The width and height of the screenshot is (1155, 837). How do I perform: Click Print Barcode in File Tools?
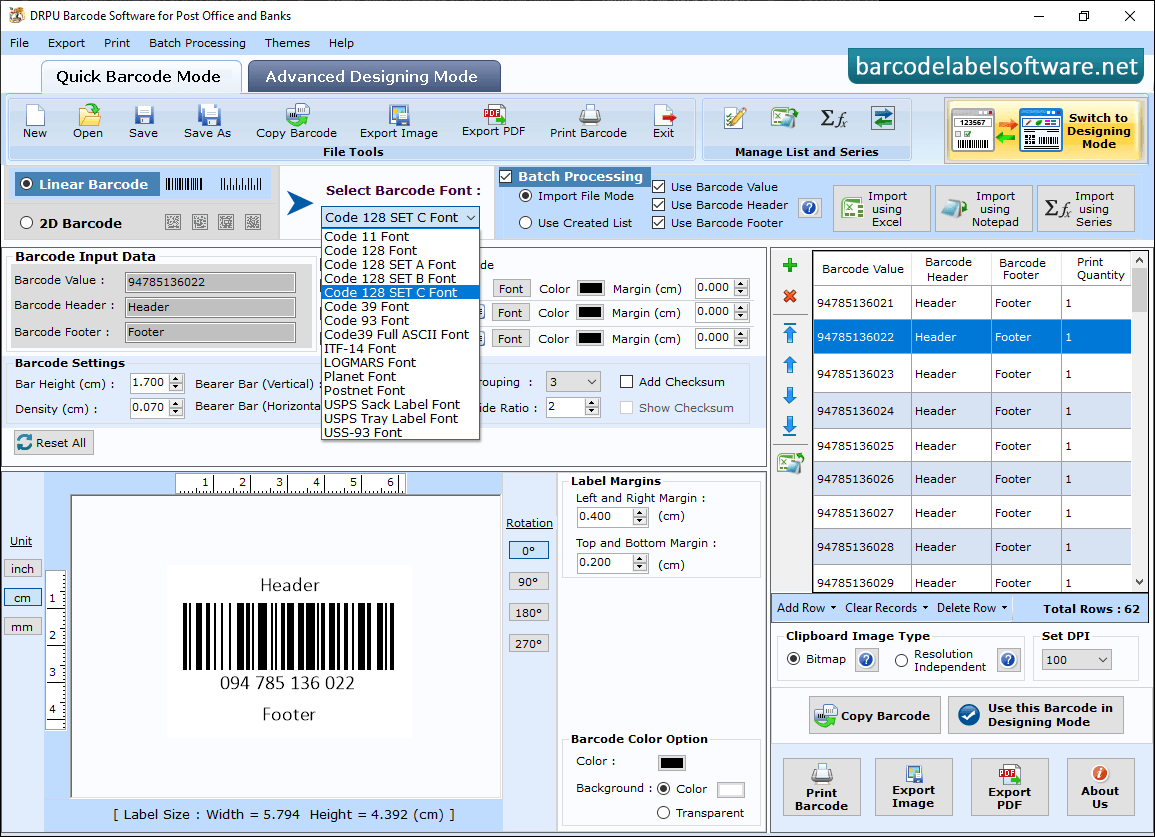589,122
